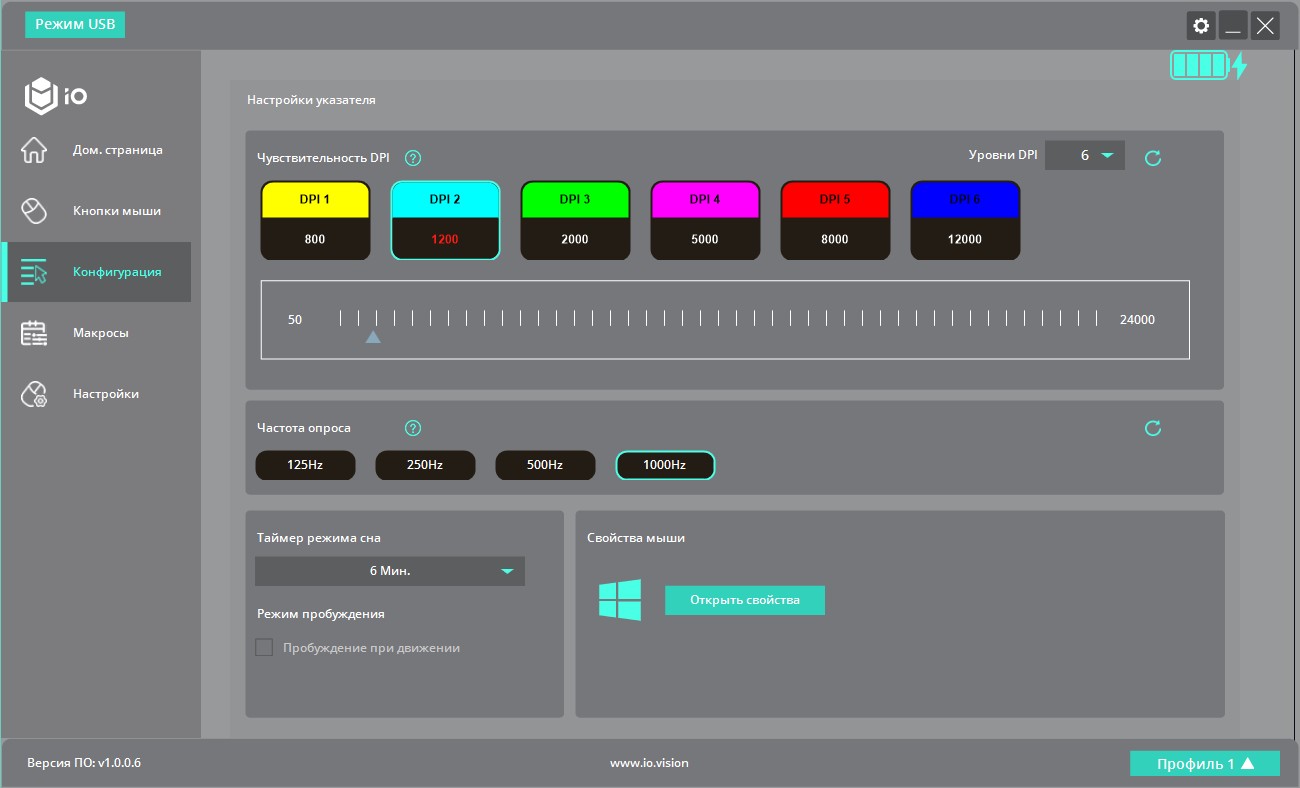The height and width of the screenshot is (788, 1300).
Task: Click the 50 minimum DPI label
Action: 295,320
